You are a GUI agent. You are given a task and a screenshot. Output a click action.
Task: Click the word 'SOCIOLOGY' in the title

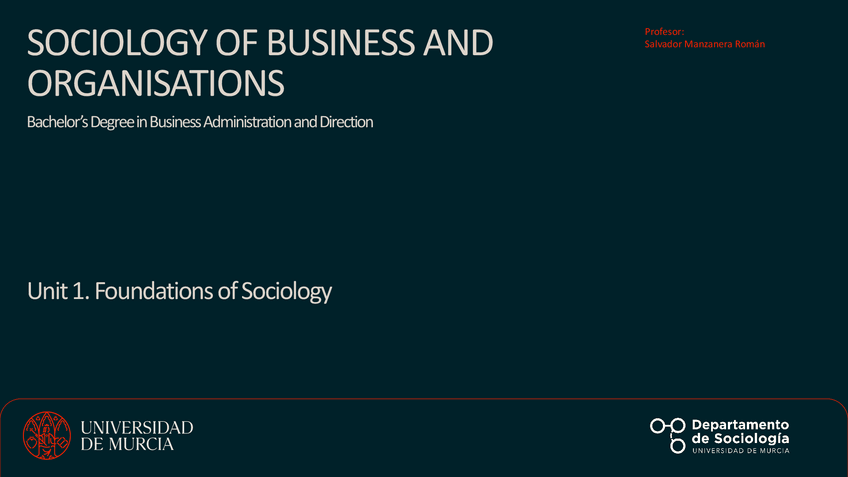[x=109, y=44]
